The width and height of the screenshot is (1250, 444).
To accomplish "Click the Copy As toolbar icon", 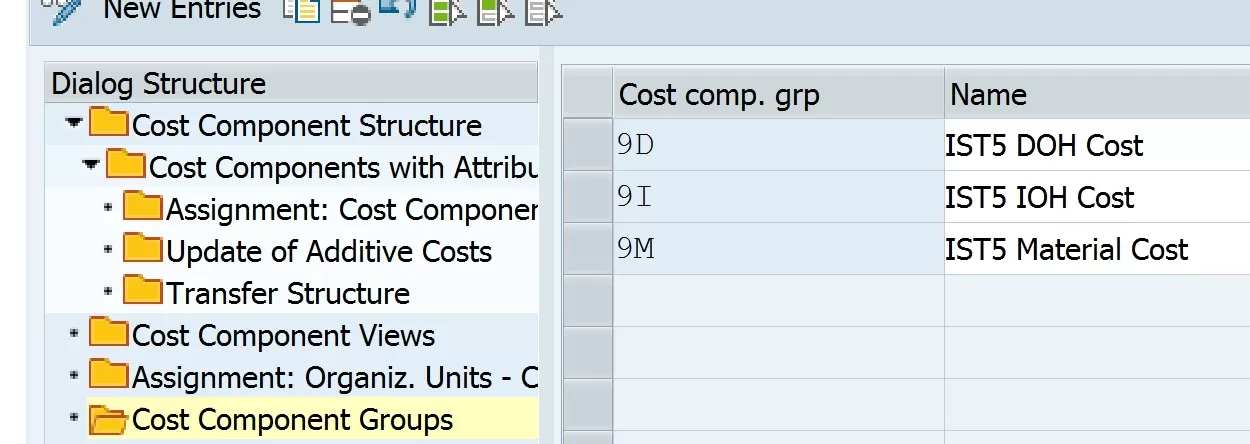I will 299,10.
